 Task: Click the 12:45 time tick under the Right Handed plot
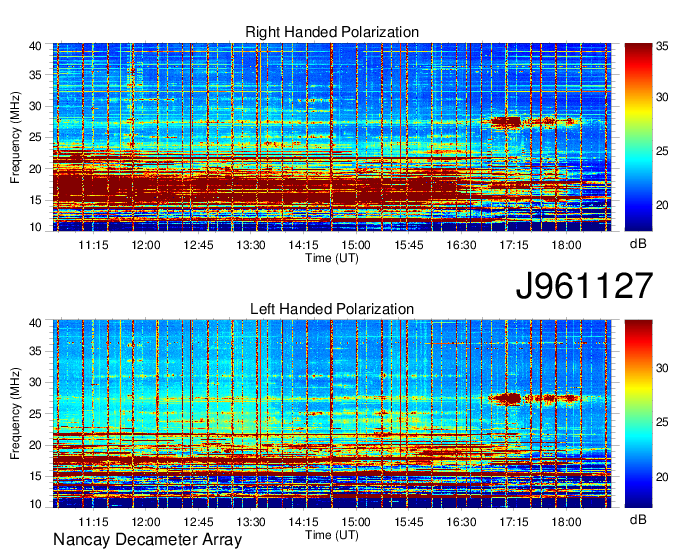[198, 245]
